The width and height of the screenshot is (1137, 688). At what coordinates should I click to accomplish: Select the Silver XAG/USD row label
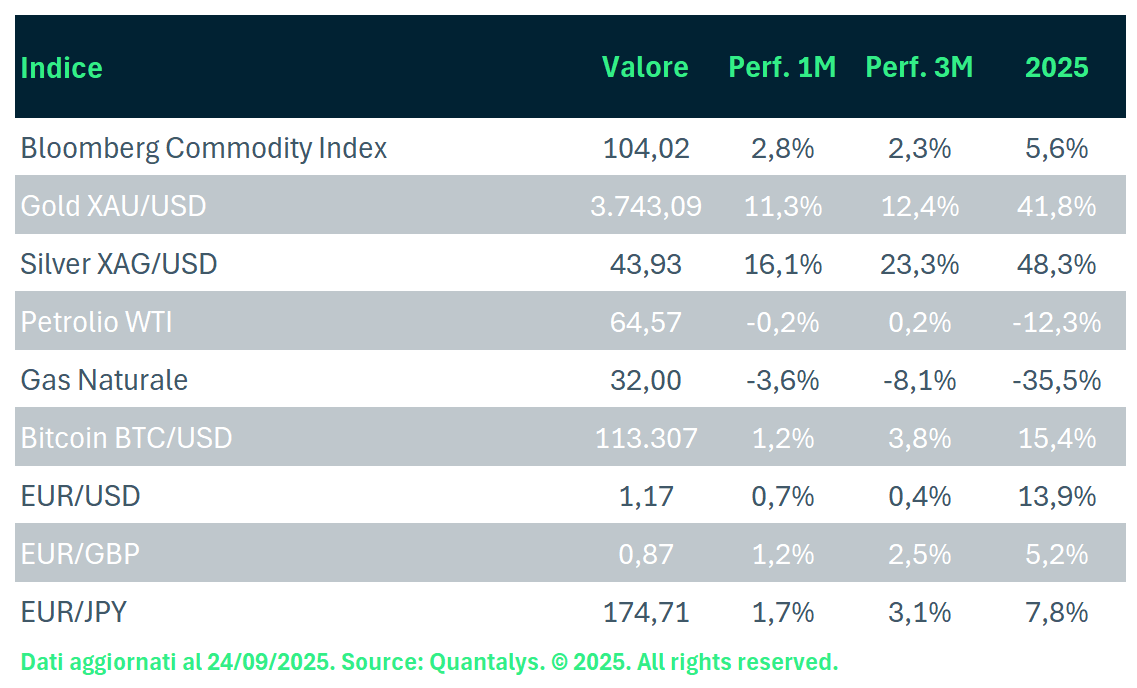(x=119, y=265)
